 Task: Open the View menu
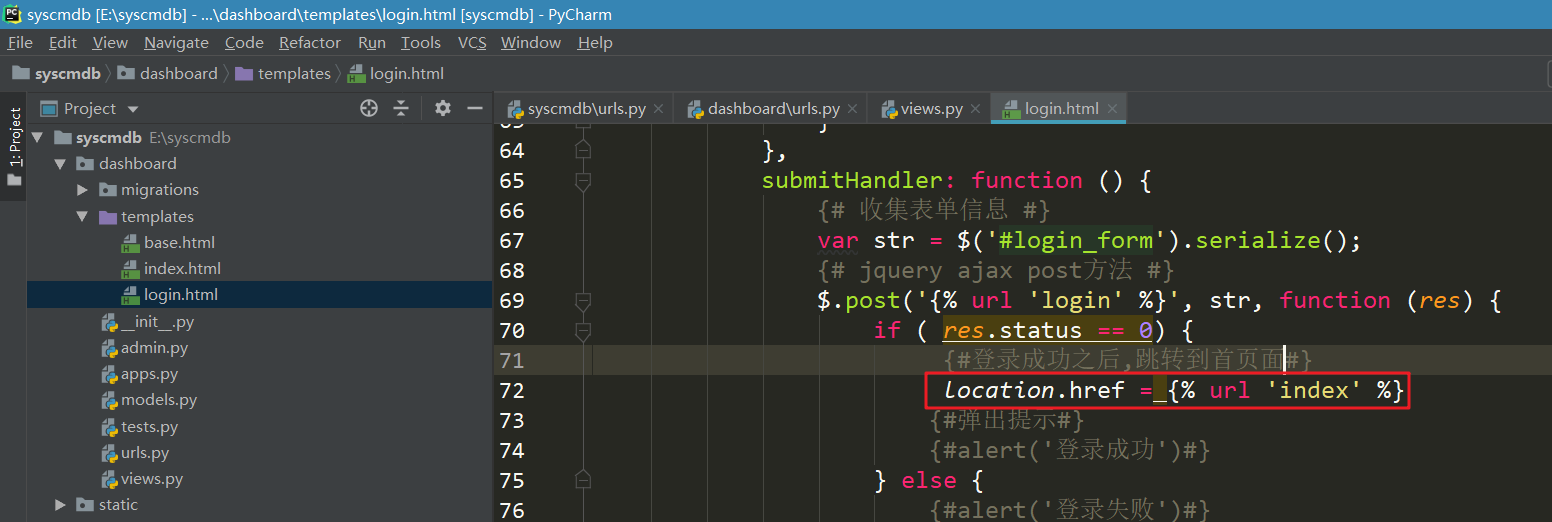point(110,42)
